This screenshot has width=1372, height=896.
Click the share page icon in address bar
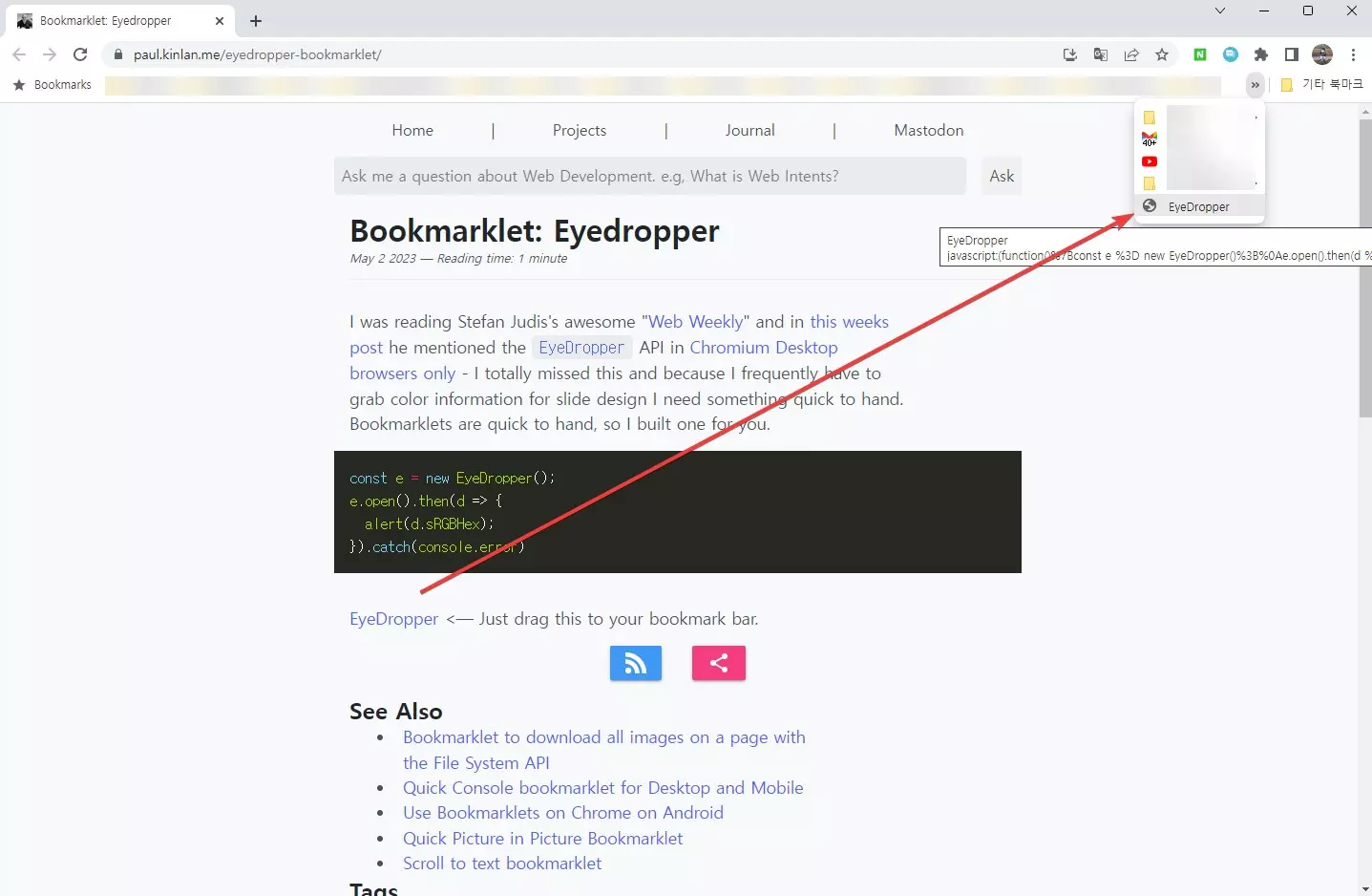[1131, 54]
